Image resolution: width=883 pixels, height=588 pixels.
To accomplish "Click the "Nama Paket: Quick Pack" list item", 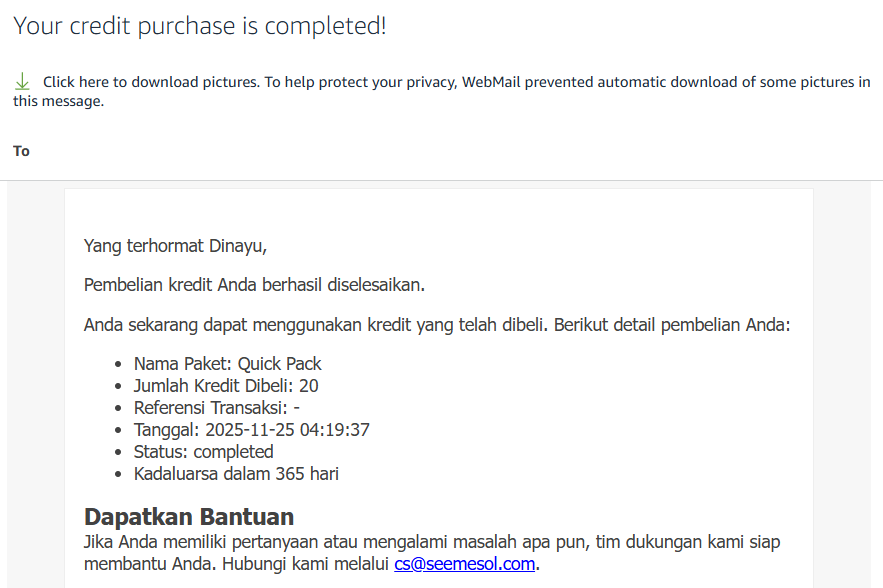I will [227, 364].
